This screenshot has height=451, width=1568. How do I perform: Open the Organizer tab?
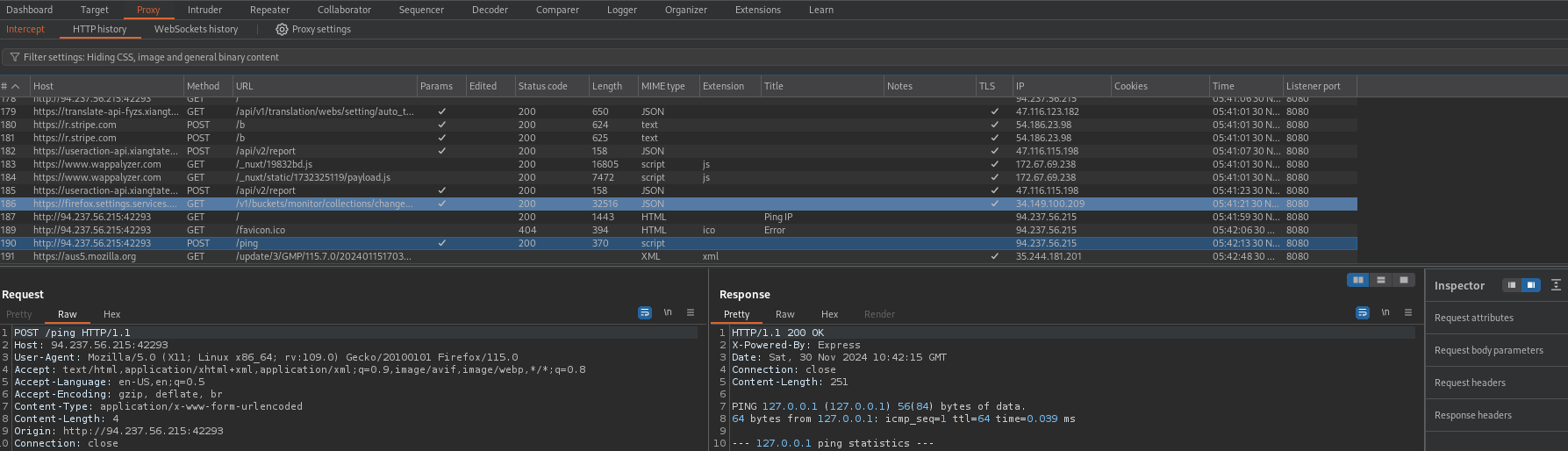coord(685,10)
